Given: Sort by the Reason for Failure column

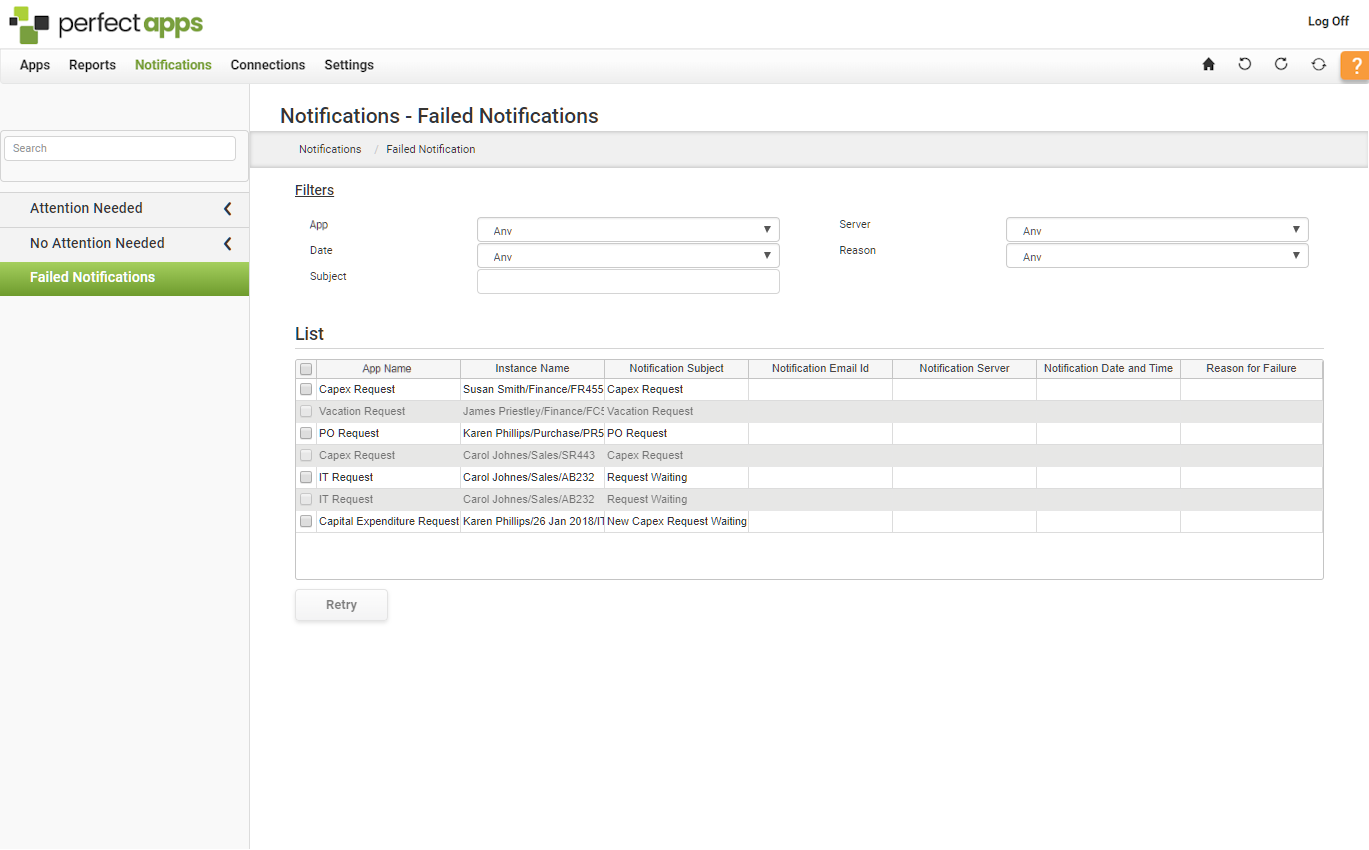Looking at the screenshot, I should [x=1251, y=369].
